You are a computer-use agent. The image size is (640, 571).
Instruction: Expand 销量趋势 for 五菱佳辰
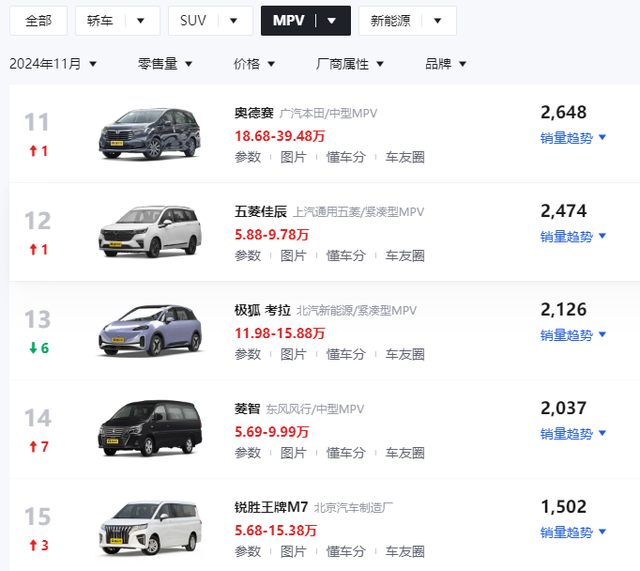tap(573, 237)
